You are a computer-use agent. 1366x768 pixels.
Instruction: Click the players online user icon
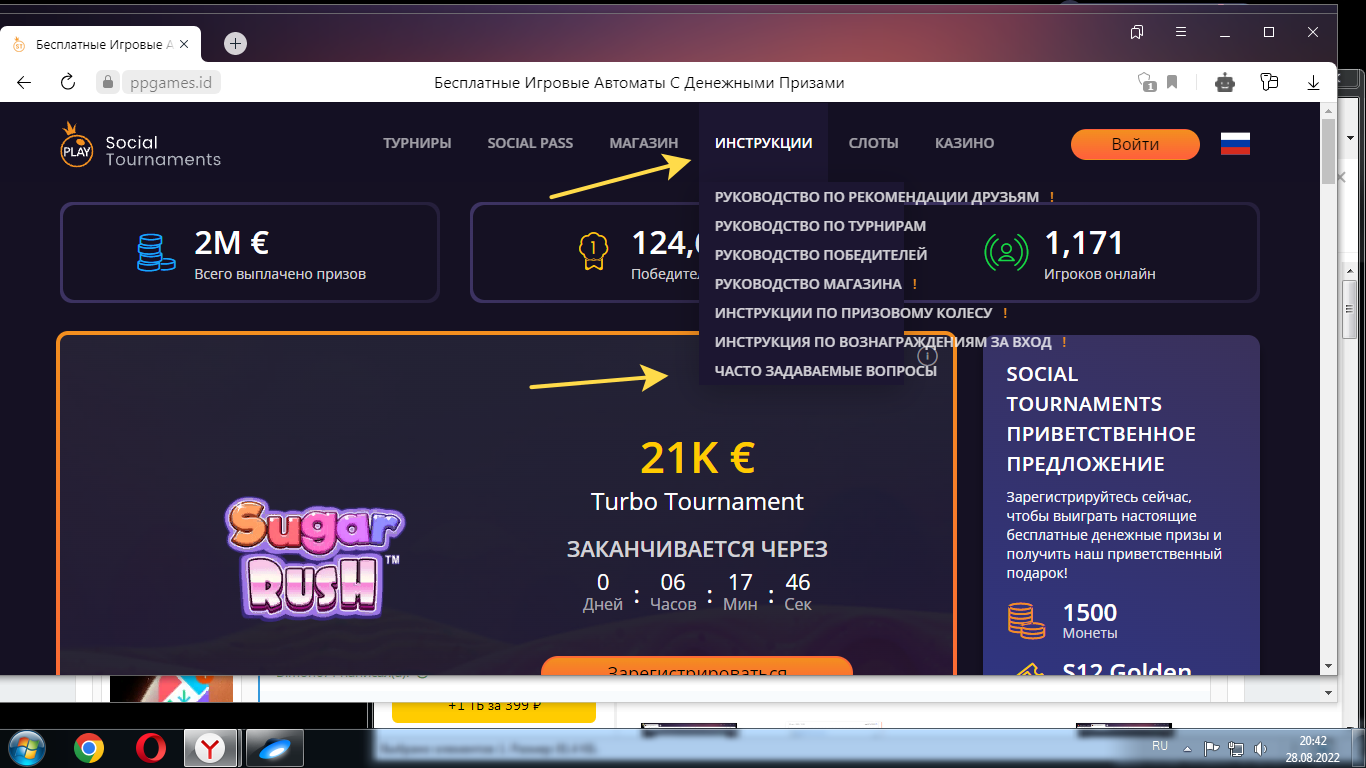tap(1006, 252)
